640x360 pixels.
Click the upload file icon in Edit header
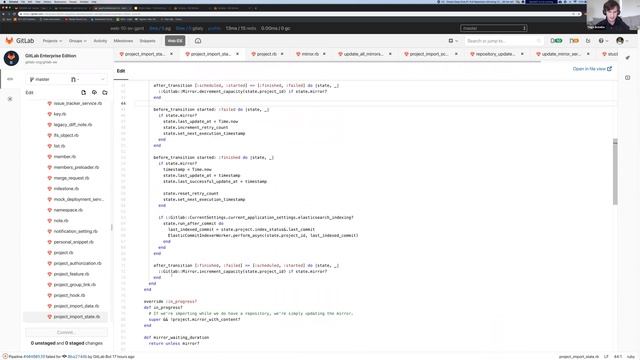tap(94, 93)
